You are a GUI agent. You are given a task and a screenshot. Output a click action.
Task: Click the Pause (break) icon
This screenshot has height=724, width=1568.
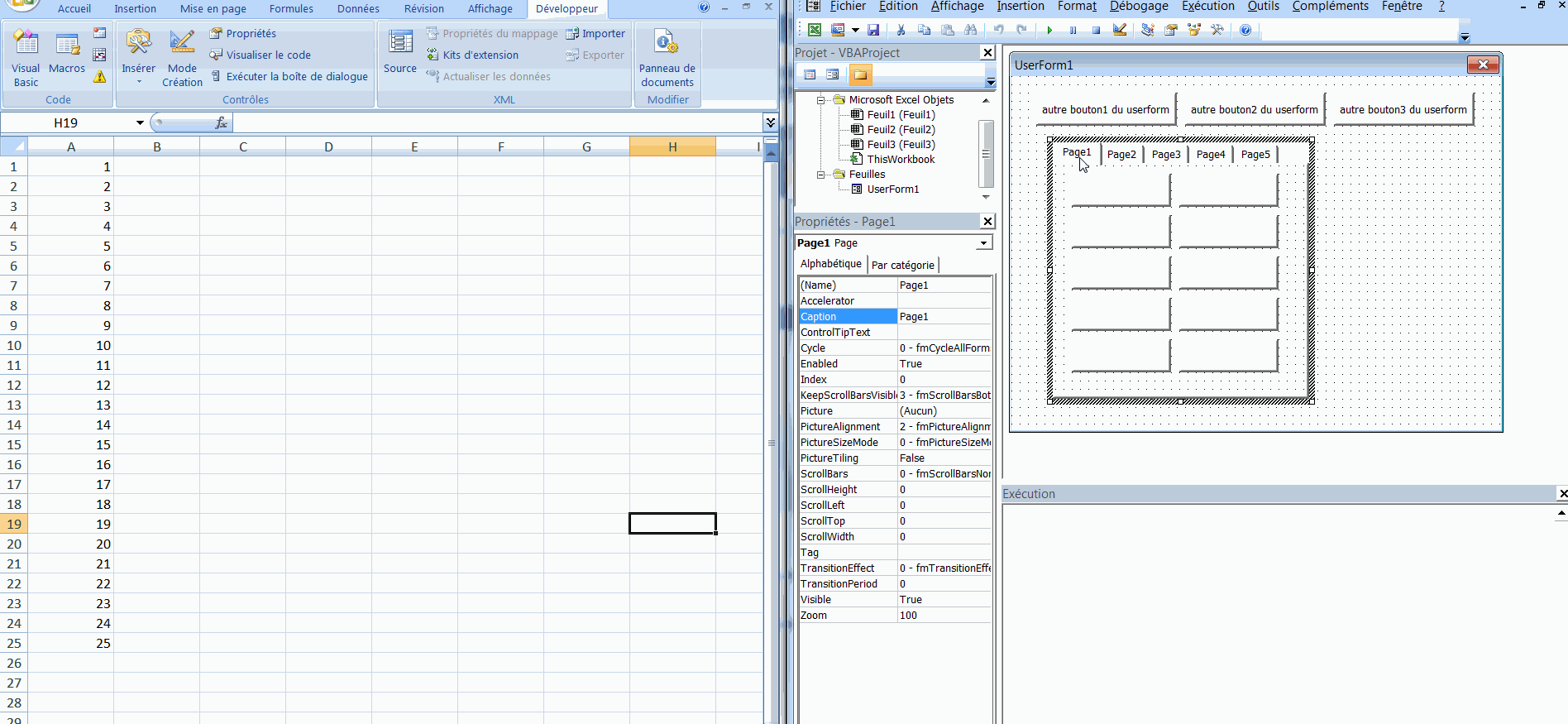(1073, 30)
